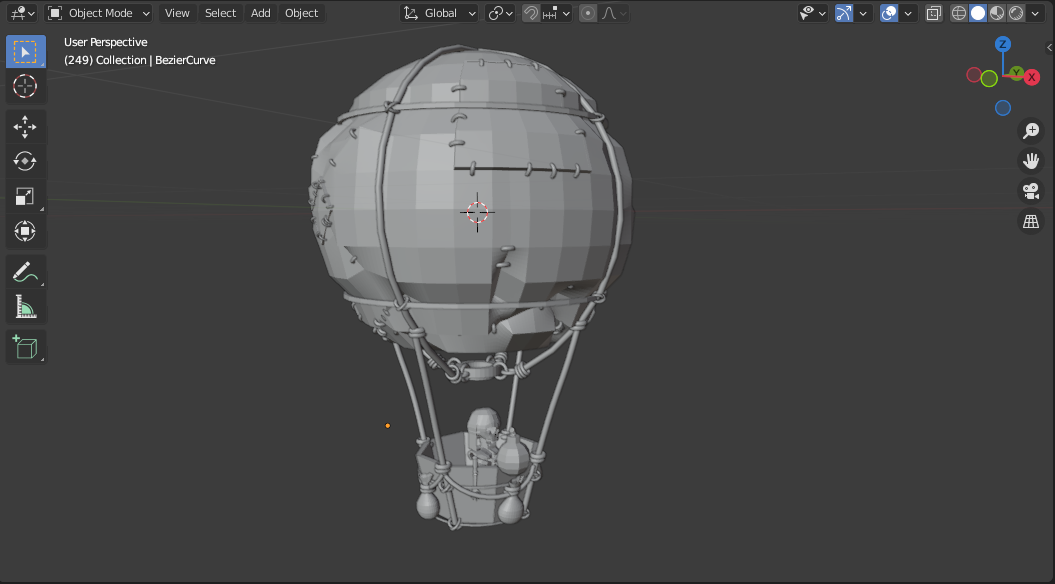This screenshot has width=1055, height=584.
Task: Open the Add menu
Action: click(260, 13)
